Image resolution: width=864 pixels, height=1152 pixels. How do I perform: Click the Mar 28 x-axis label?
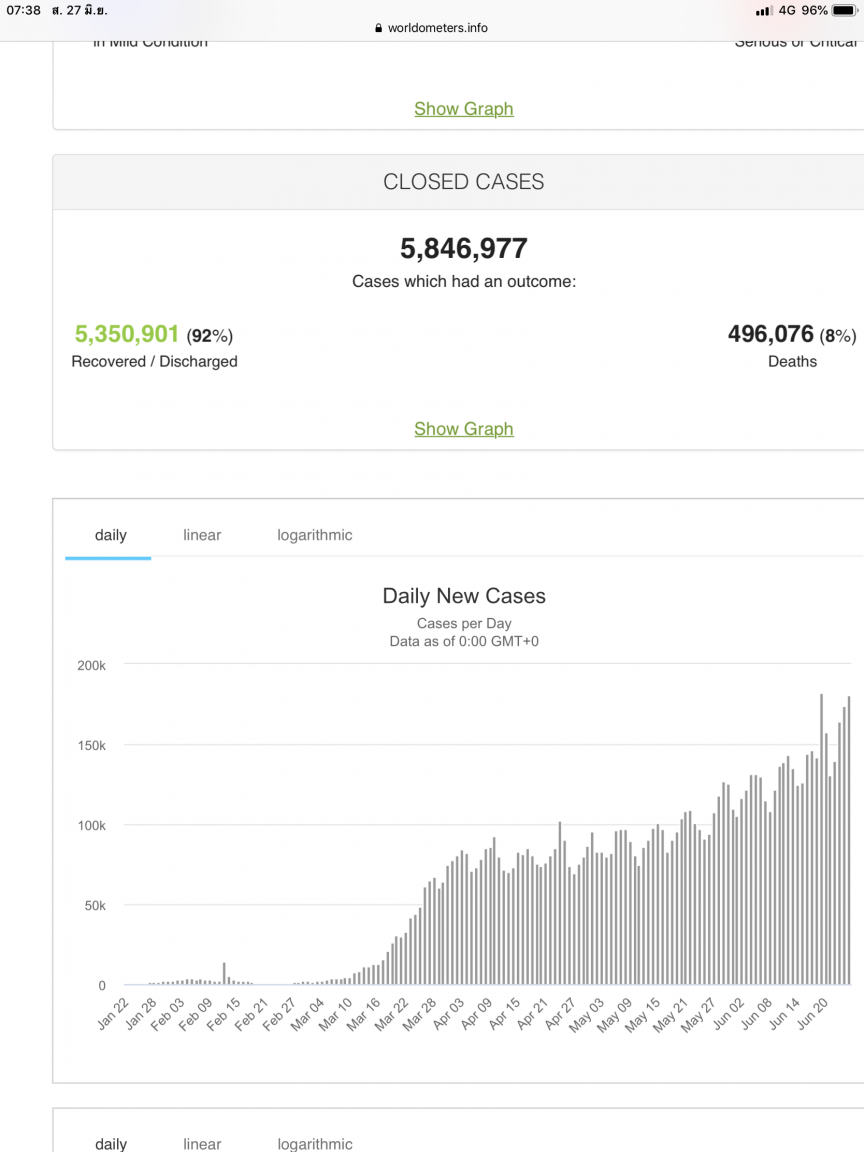[419, 1014]
